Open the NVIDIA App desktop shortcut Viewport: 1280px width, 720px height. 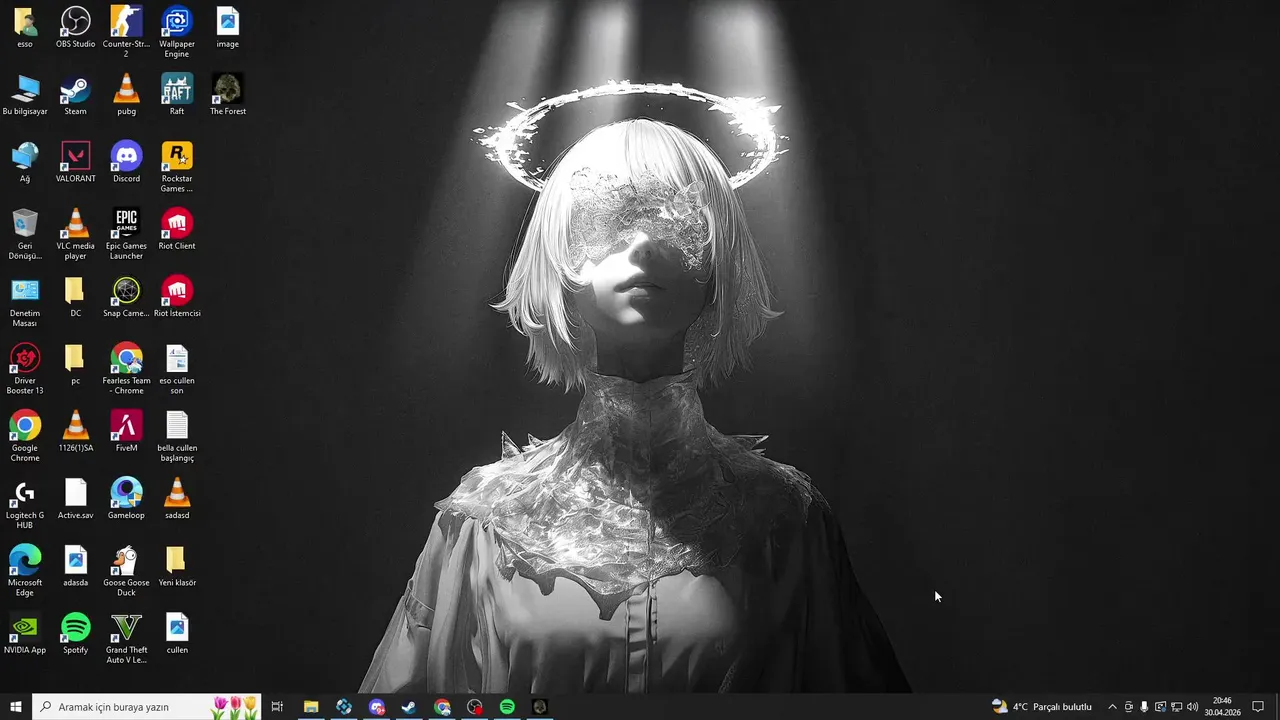pyautogui.click(x=25, y=631)
